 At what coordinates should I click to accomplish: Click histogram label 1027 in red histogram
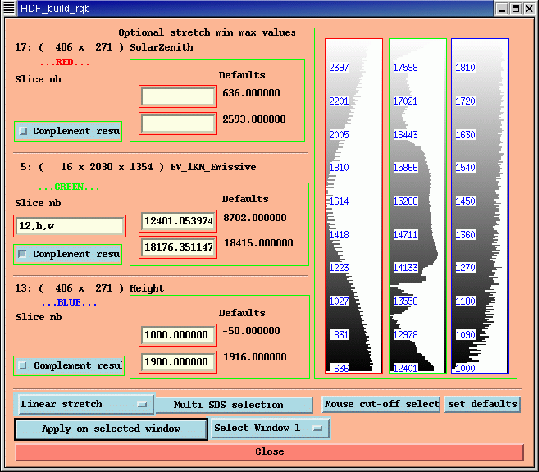(x=339, y=301)
